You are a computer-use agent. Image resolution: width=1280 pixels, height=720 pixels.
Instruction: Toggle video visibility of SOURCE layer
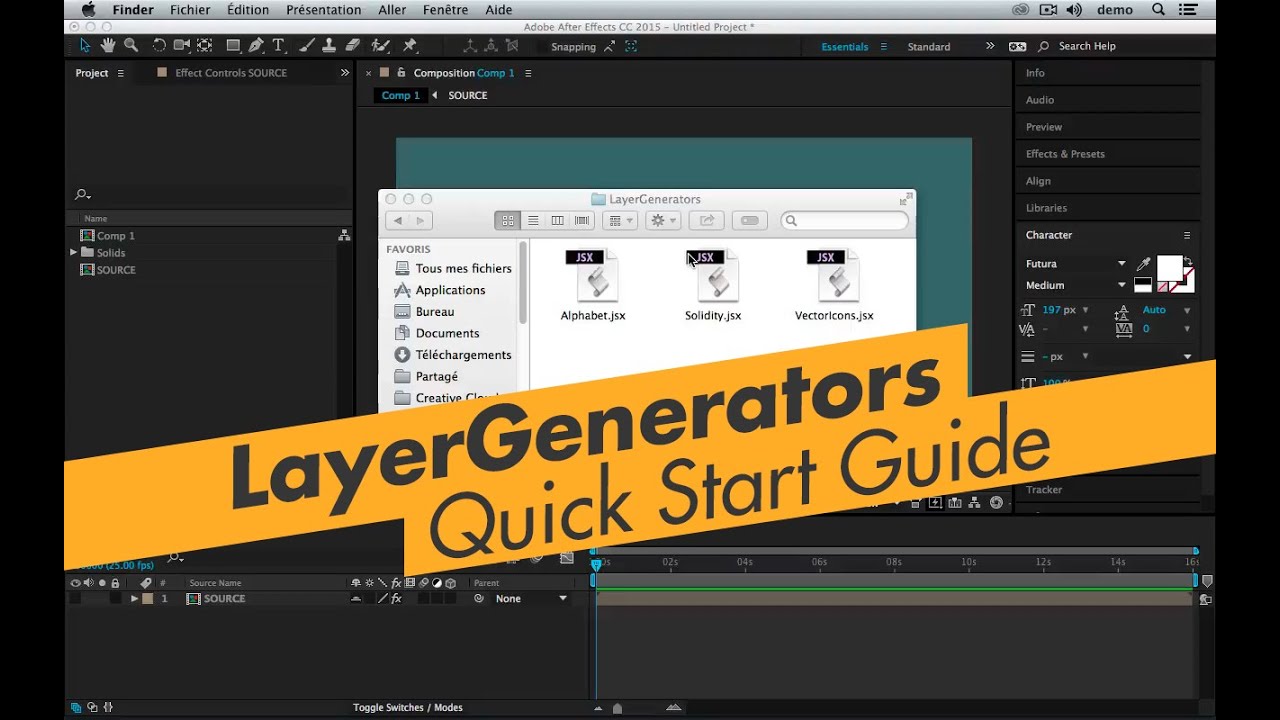tap(74, 599)
